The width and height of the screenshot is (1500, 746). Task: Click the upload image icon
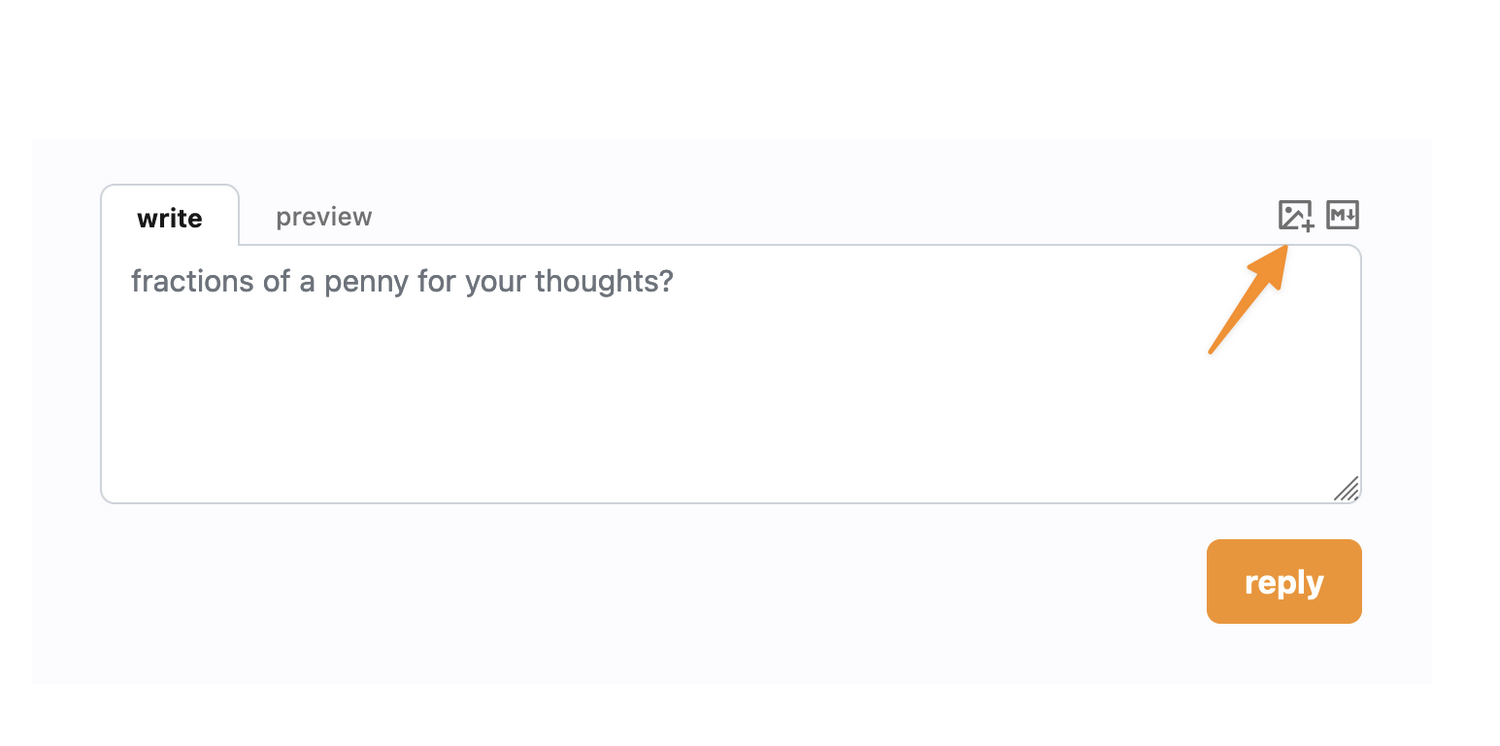click(x=1295, y=215)
